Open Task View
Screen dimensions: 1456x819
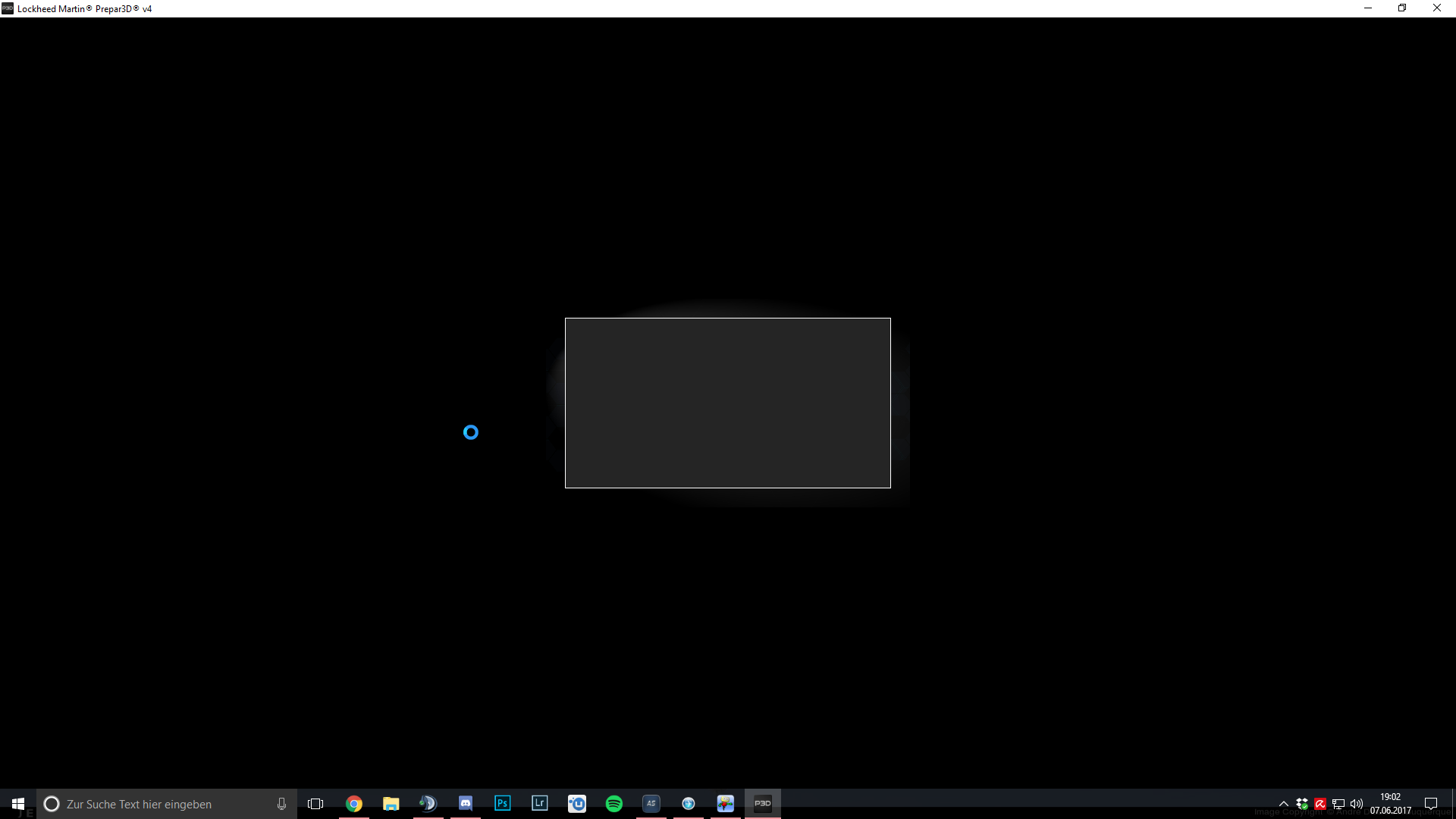315,804
